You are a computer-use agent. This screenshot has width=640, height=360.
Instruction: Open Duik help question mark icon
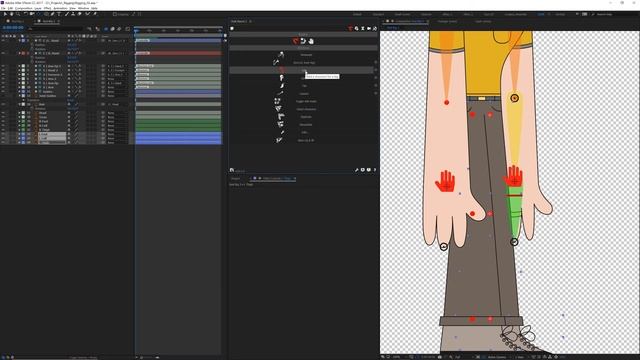pyautogui.click(x=375, y=170)
